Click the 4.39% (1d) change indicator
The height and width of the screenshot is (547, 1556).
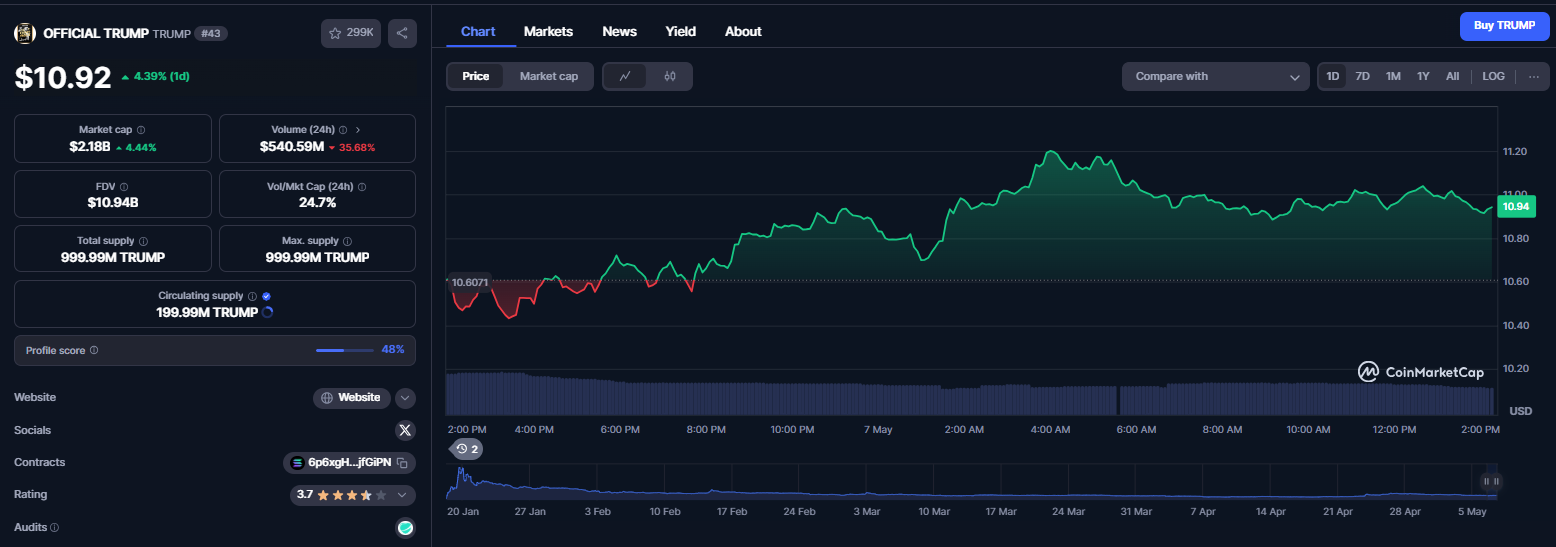click(155, 77)
